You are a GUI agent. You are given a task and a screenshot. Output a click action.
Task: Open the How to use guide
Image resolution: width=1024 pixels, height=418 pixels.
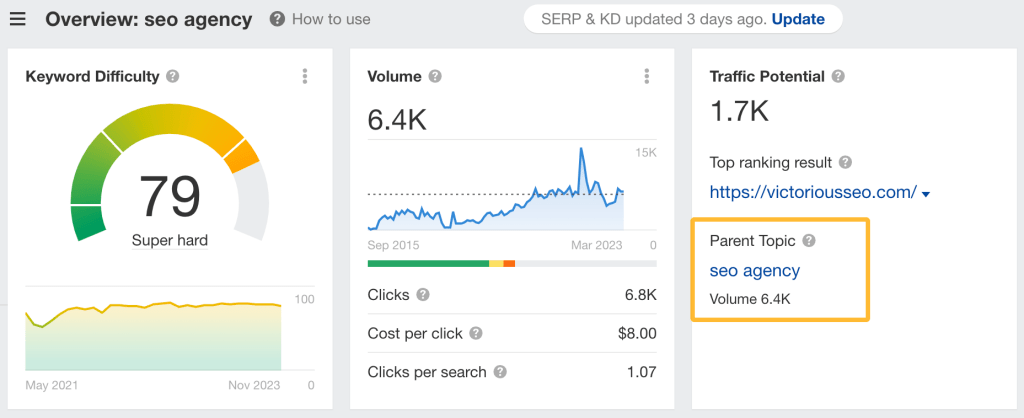tap(320, 19)
